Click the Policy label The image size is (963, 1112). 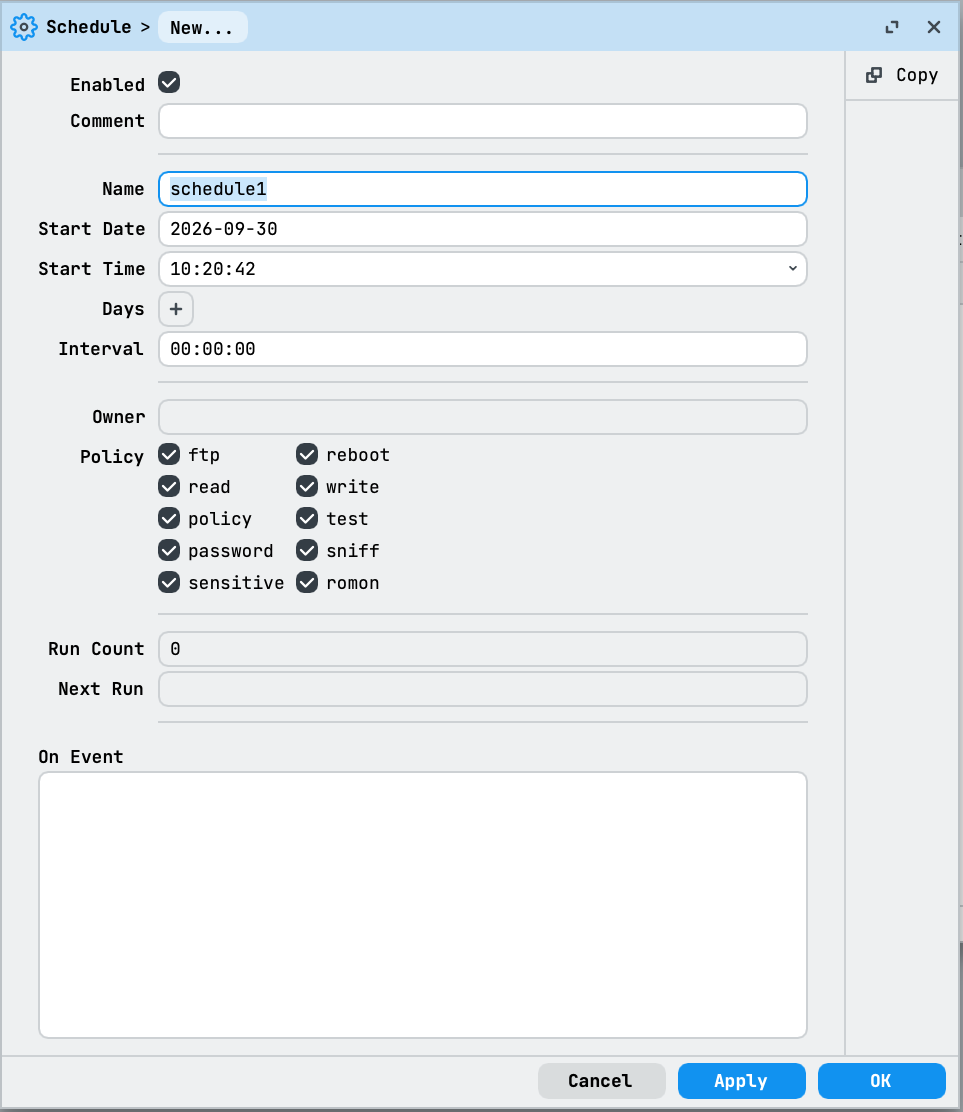112,457
